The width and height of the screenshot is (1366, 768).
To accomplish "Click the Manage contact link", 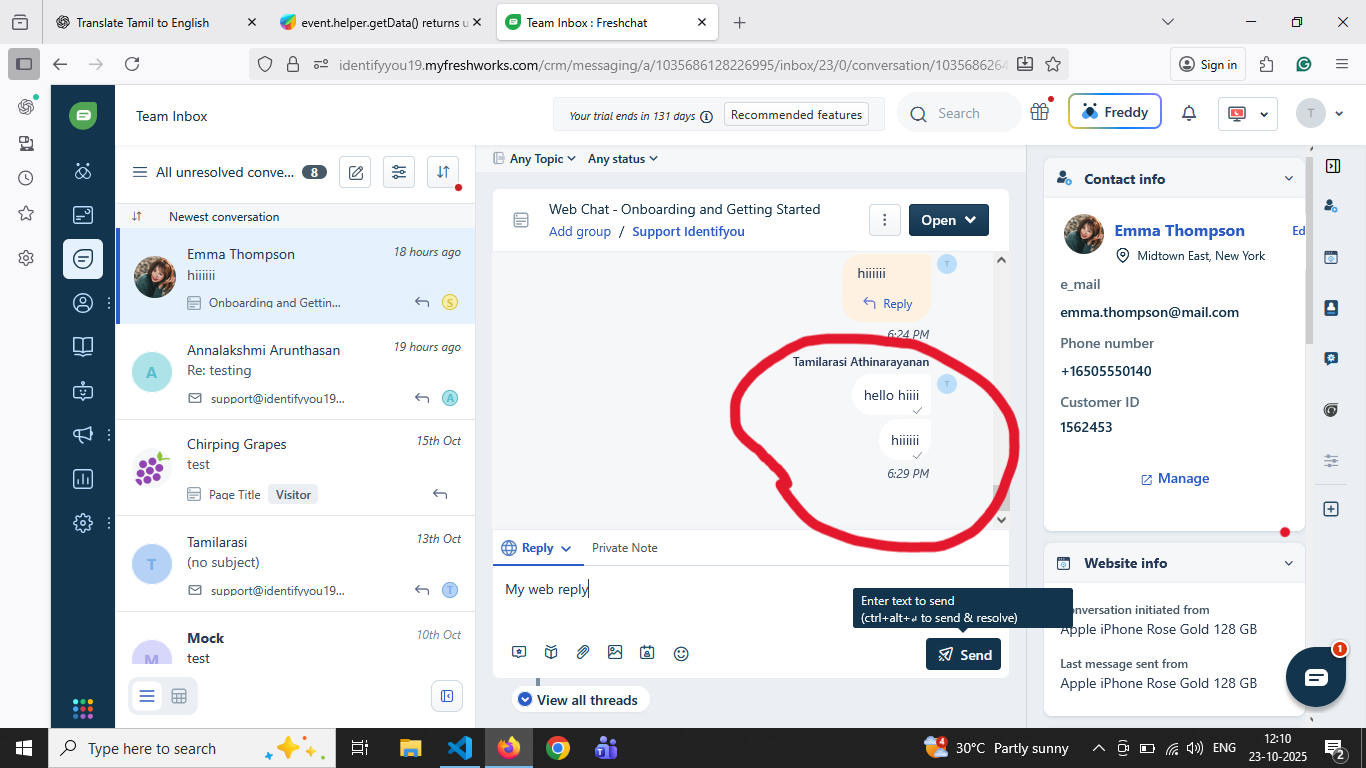I will (x=1175, y=479).
